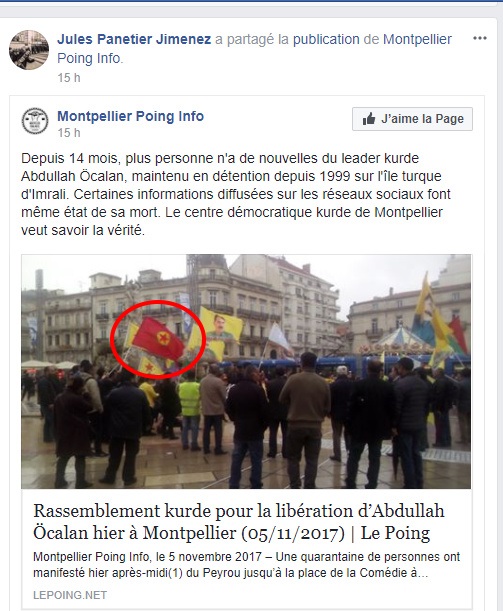
Task: Click the shared post's 15 h timestamp
Action: [x=69, y=133]
